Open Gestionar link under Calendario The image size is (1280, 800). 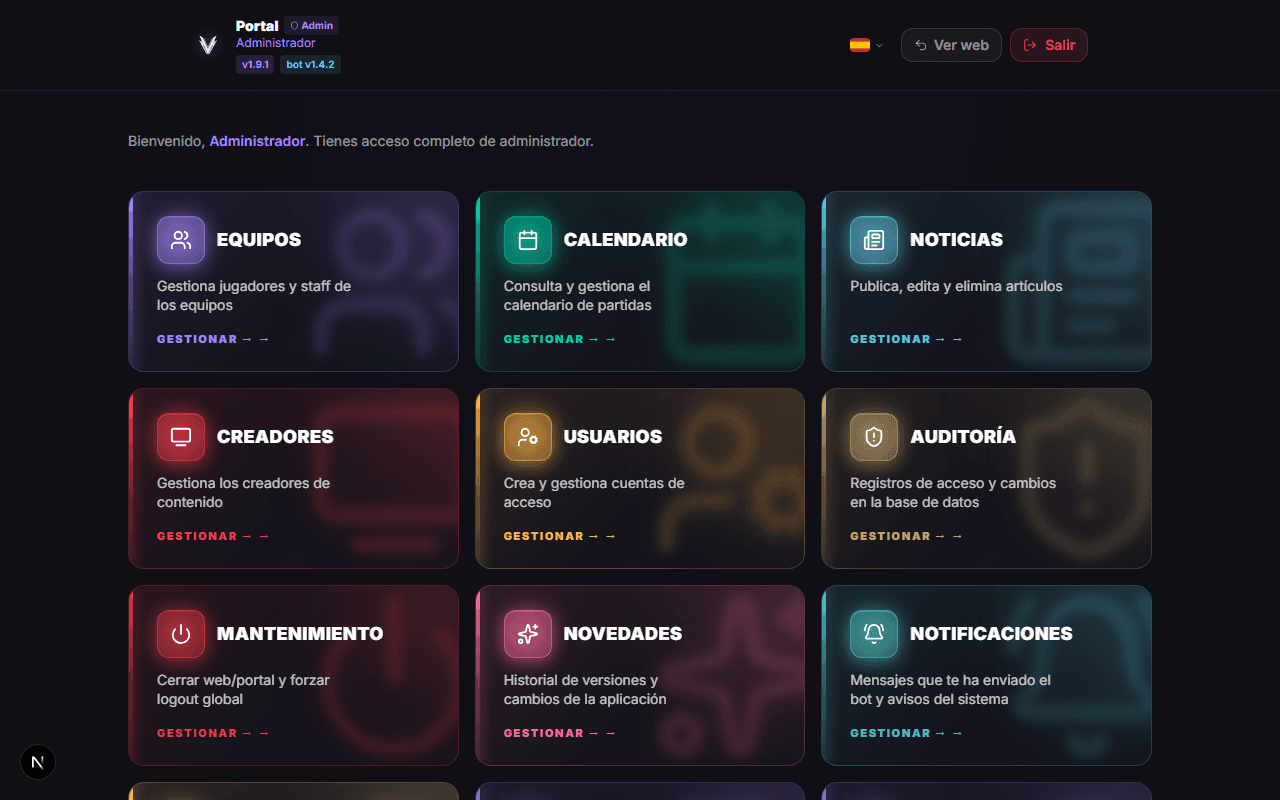tap(560, 339)
